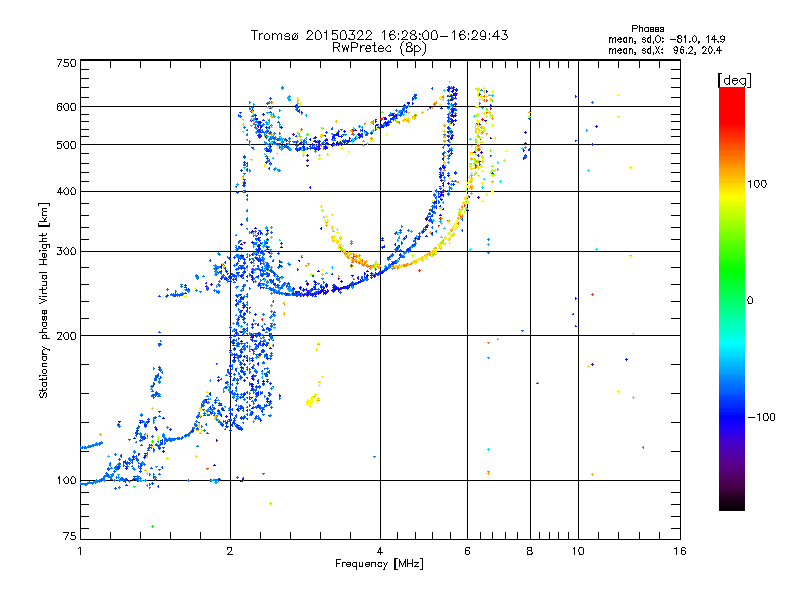This screenshot has width=800, height=600.
Task: Click the x-axis tick label '4'
Action: pos(380,551)
